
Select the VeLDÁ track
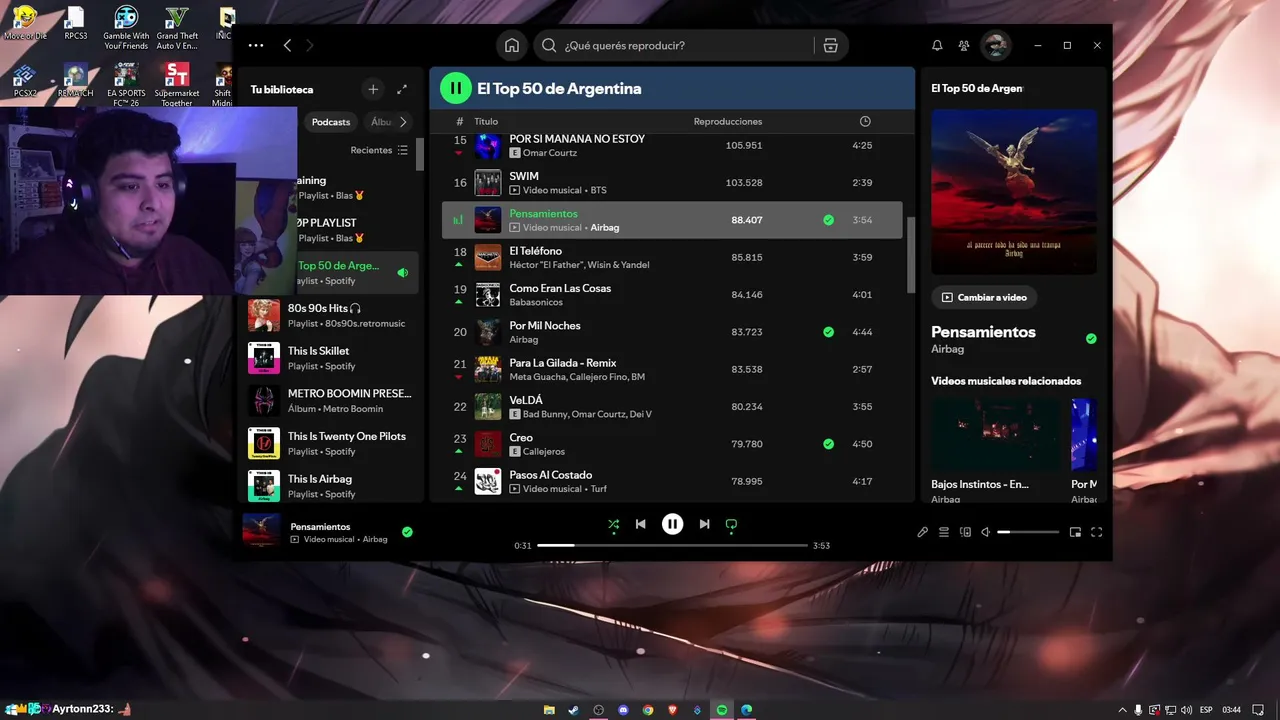pyautogui.click(x=672, y=407)
